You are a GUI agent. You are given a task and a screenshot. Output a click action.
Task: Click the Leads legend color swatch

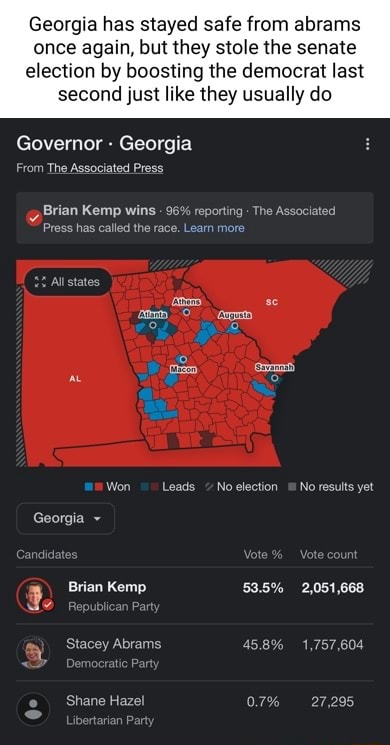pyautogui.click(x=149, y=487)
